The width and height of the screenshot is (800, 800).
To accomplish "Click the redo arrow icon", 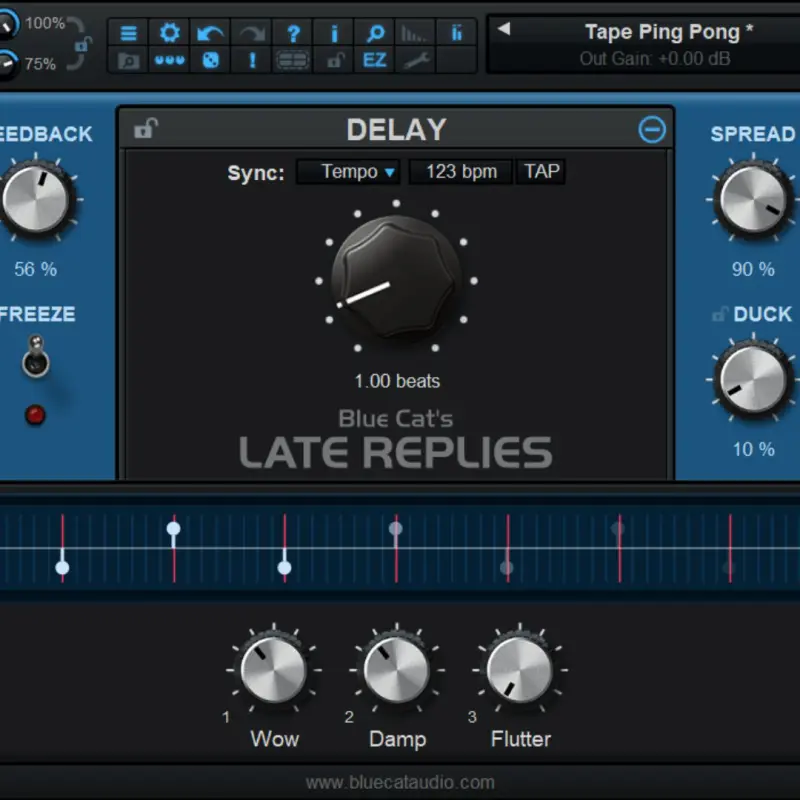I will tap(252, 33).
